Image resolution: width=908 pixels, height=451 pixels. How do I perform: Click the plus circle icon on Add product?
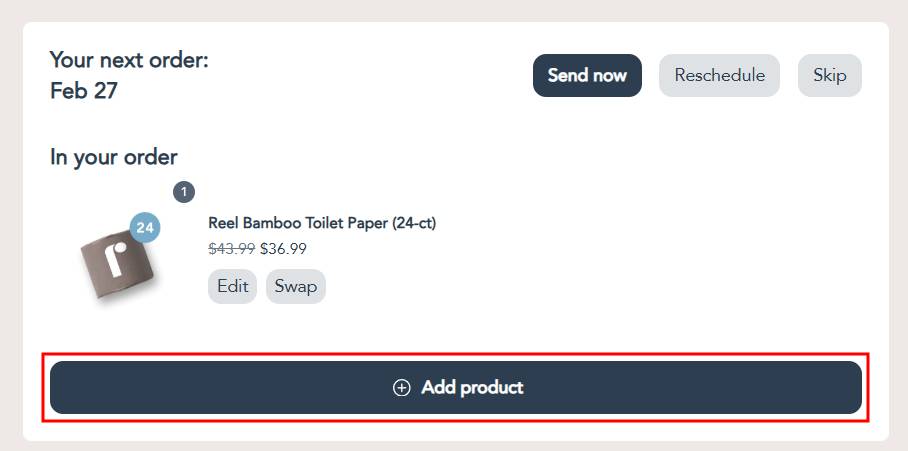coord(402,388)
